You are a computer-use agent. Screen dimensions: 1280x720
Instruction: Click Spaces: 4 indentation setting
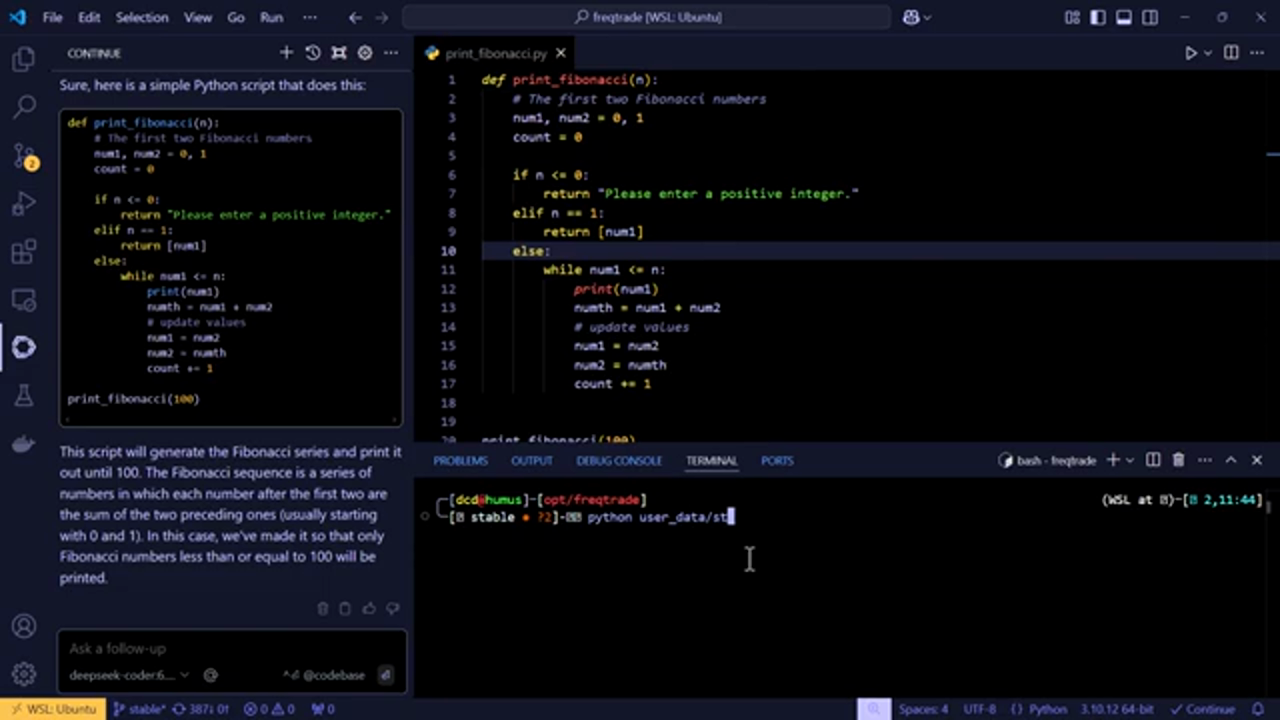point(923,709)
